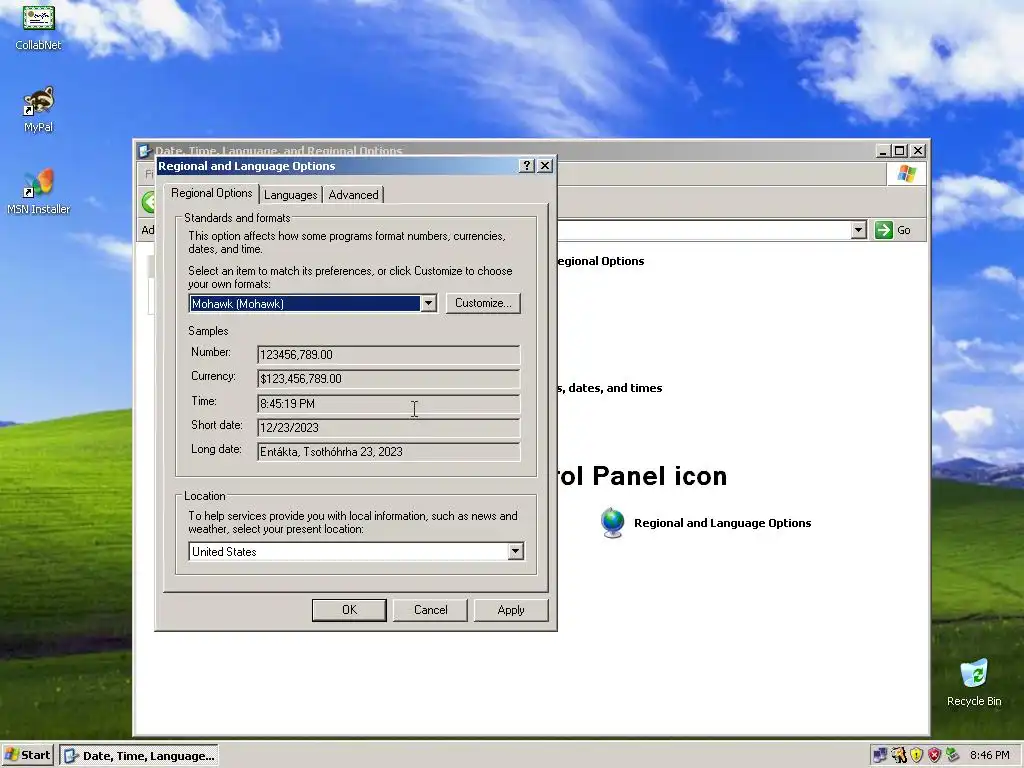Viewport: 1024px width, 768px height.
Task: Switch to the Regional Options tab
Action: coord(212,193)
